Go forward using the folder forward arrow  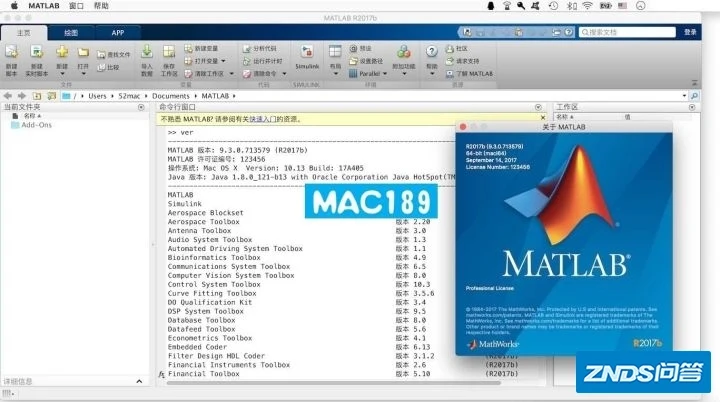[22, 96]
